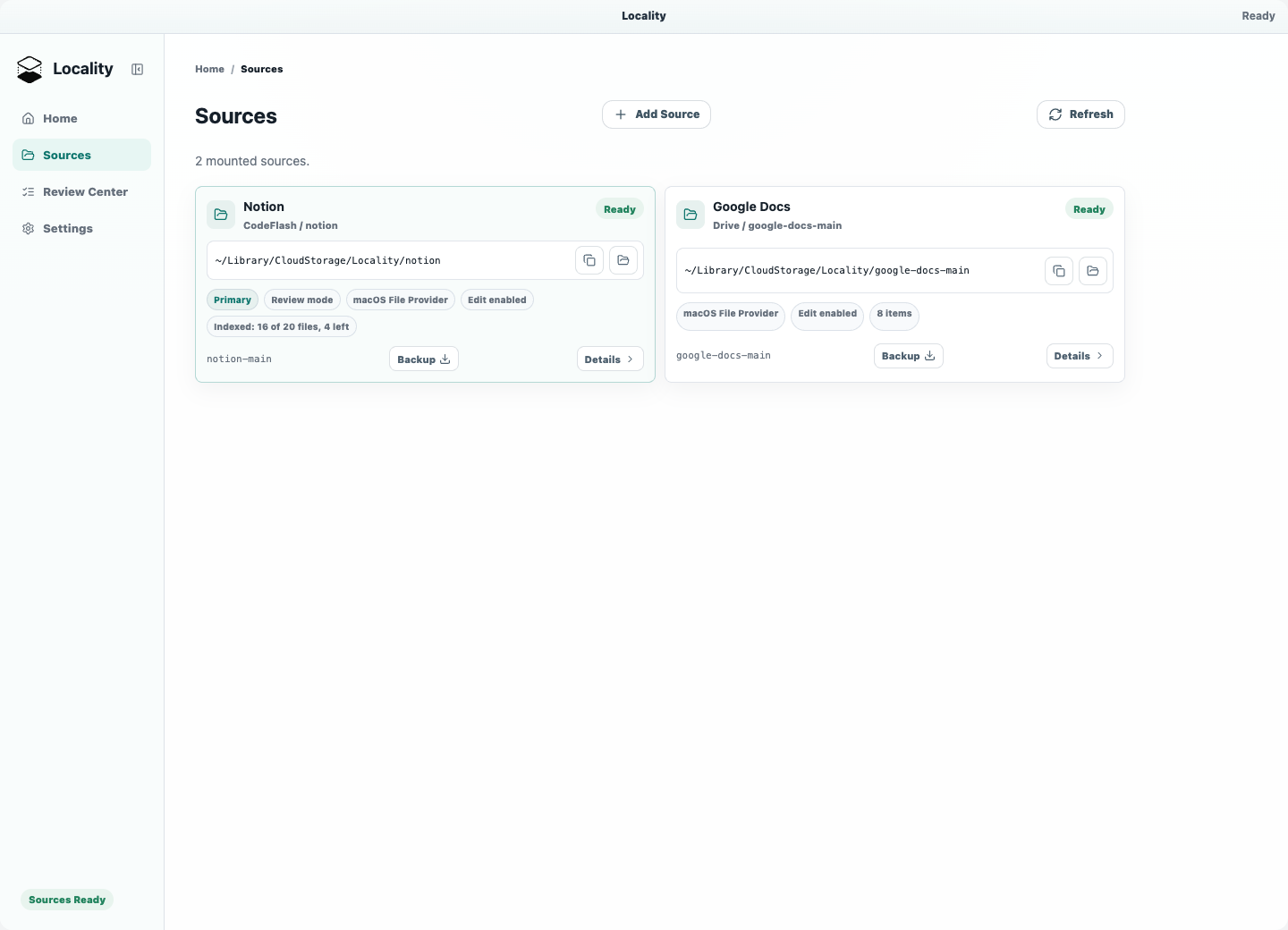
Task: Click the Google Docs card title
Action: [x=751, y=207]
